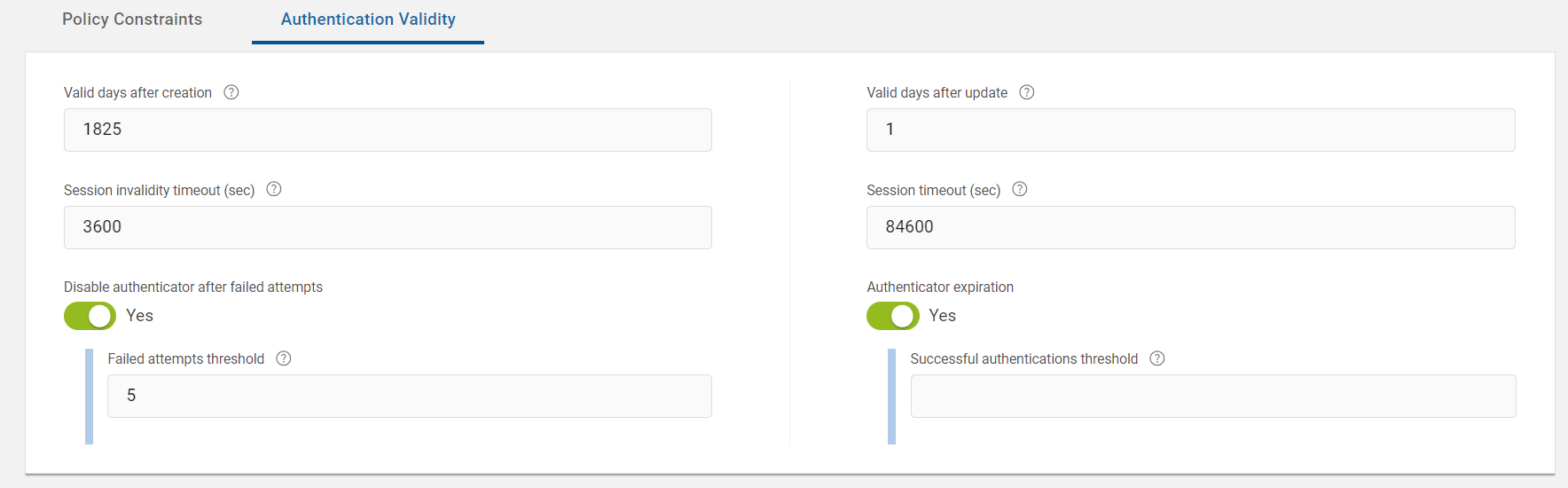Toggle off Disable authenticator after failed attempts
Viewport: 1568px width, 488px height.
click(90, 316)
